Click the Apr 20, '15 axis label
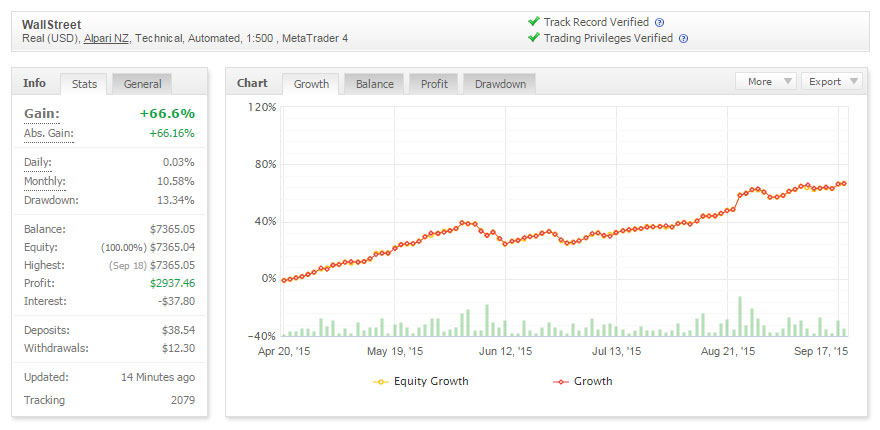 (284, 351)
